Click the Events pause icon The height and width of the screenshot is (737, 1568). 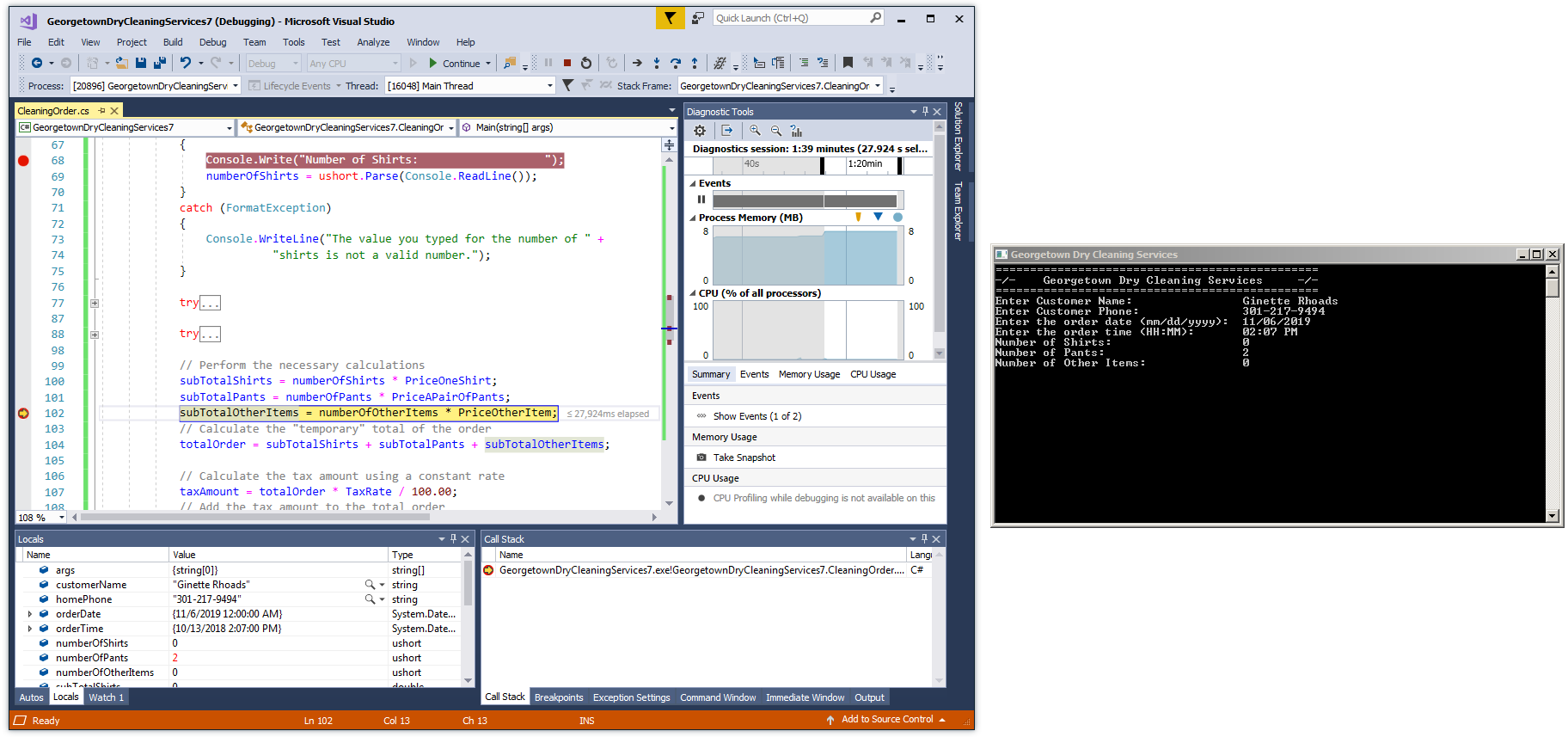(701, 200)
